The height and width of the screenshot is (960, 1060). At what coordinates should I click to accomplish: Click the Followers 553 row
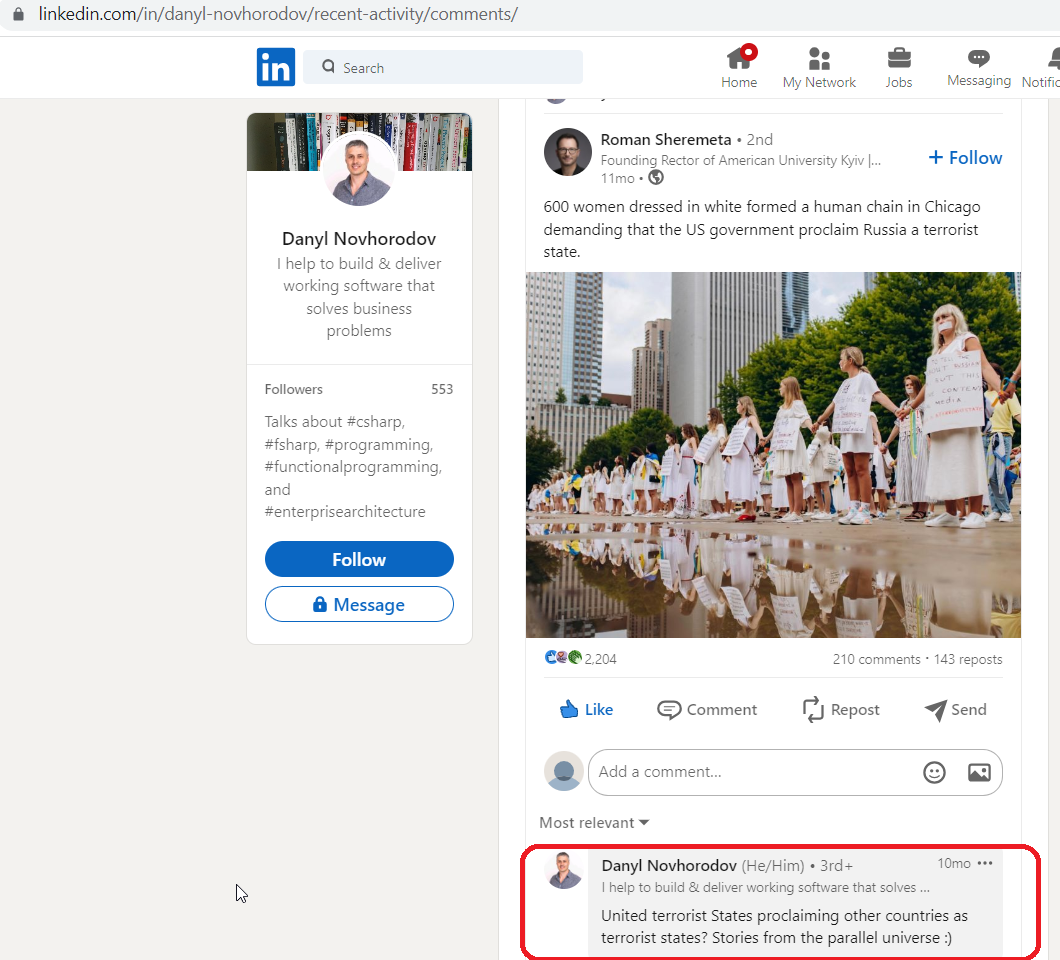tap(359, 389)
